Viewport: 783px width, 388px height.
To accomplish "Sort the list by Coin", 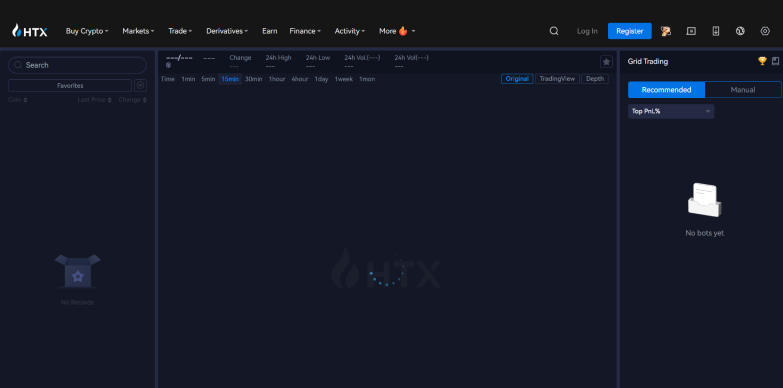I will point(17,100).
